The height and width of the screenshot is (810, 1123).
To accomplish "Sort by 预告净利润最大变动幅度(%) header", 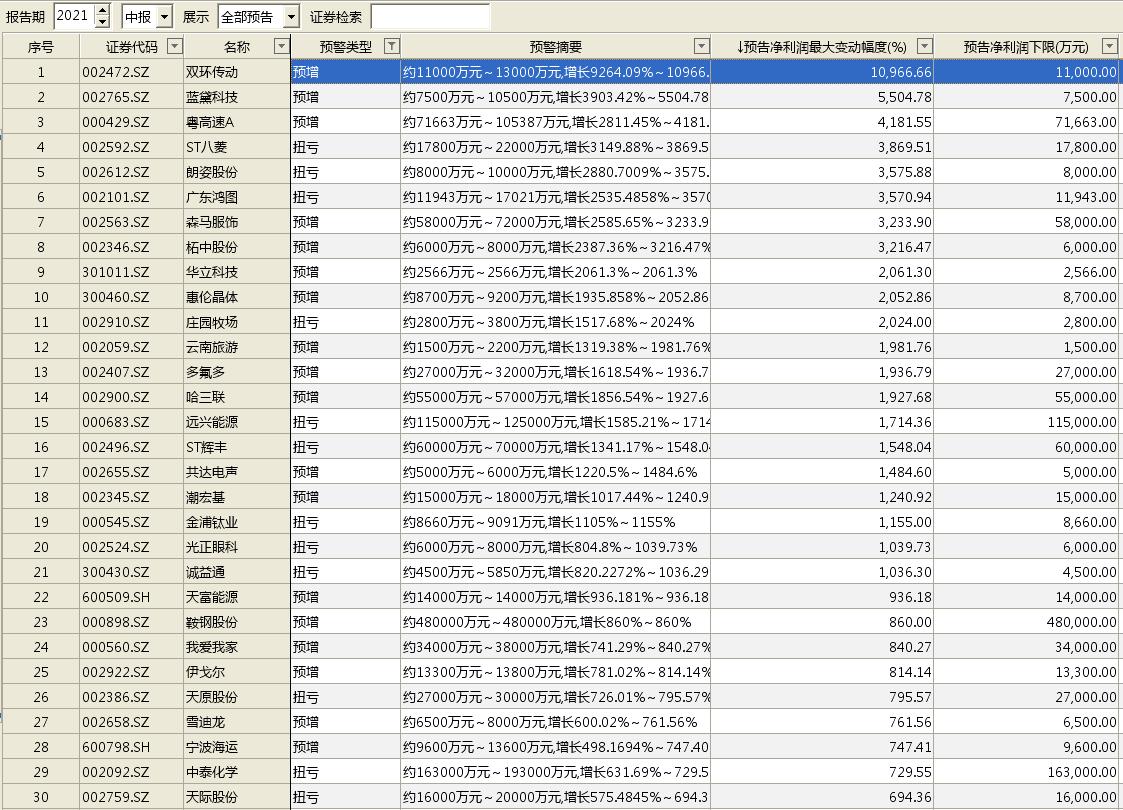I will (820, 47).
